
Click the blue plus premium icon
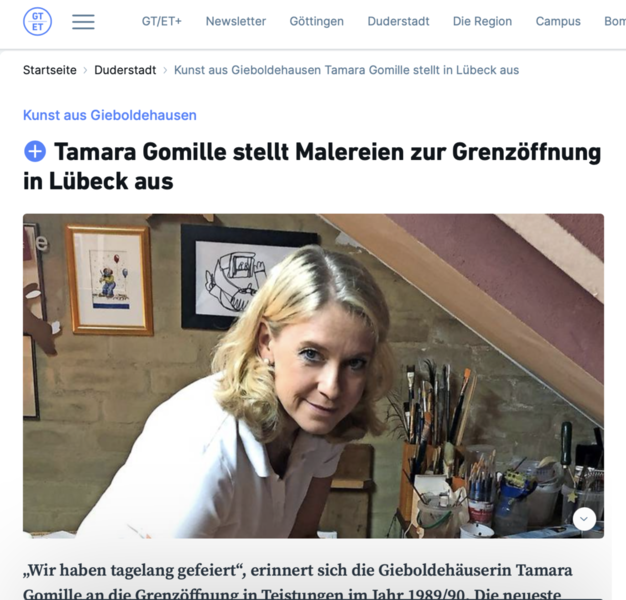35,152
